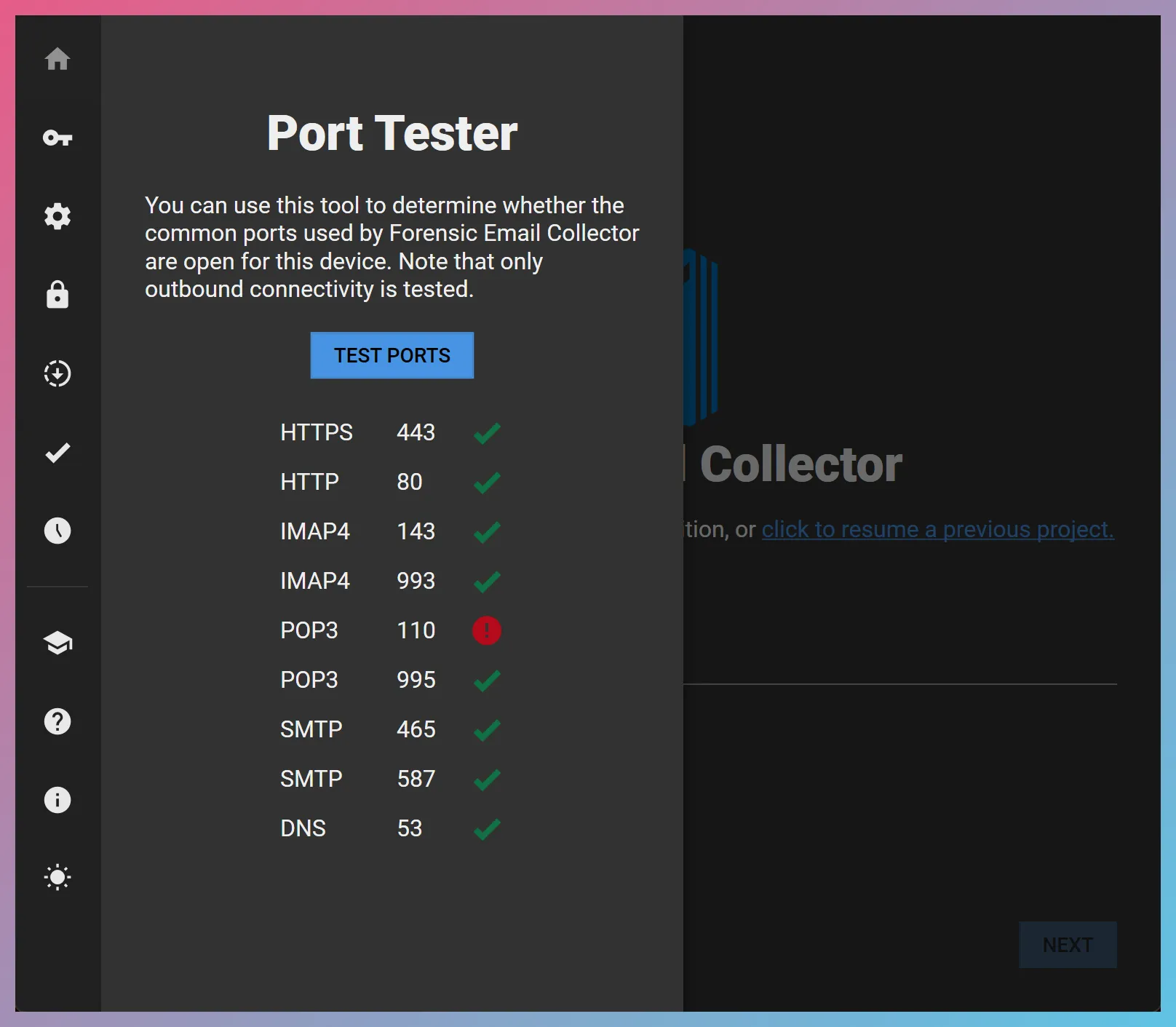View history using the clock icon
Viewport: 1176px width, 1027px height.
click(57, 531)
